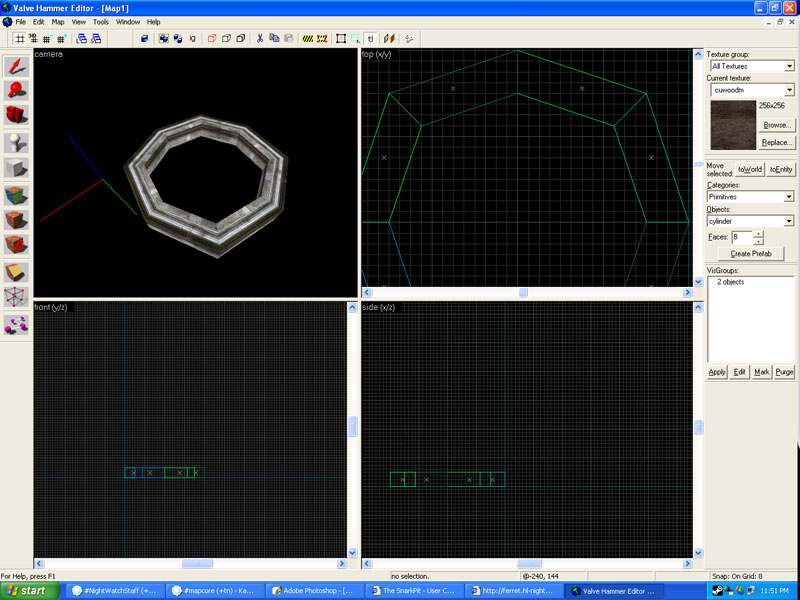Select the Selection (arrow) tool
This screenshot has width=800, height=600.
point(16,67)
